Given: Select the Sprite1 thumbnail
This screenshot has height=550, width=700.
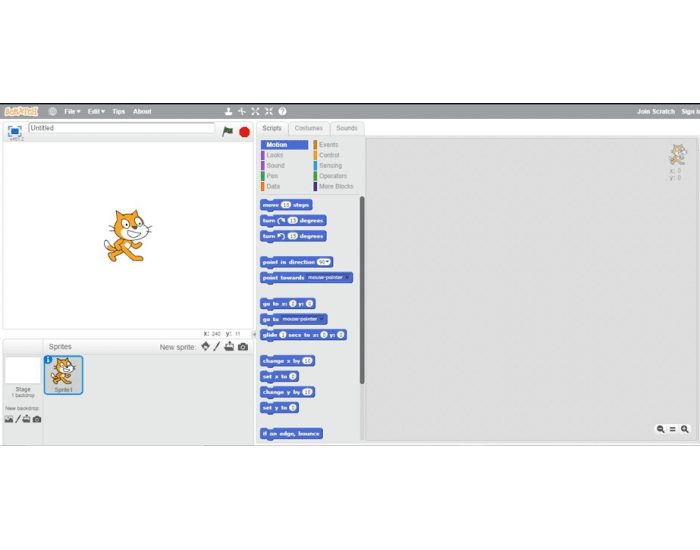Looking at the screenshot, I should (x=63, y=375).
